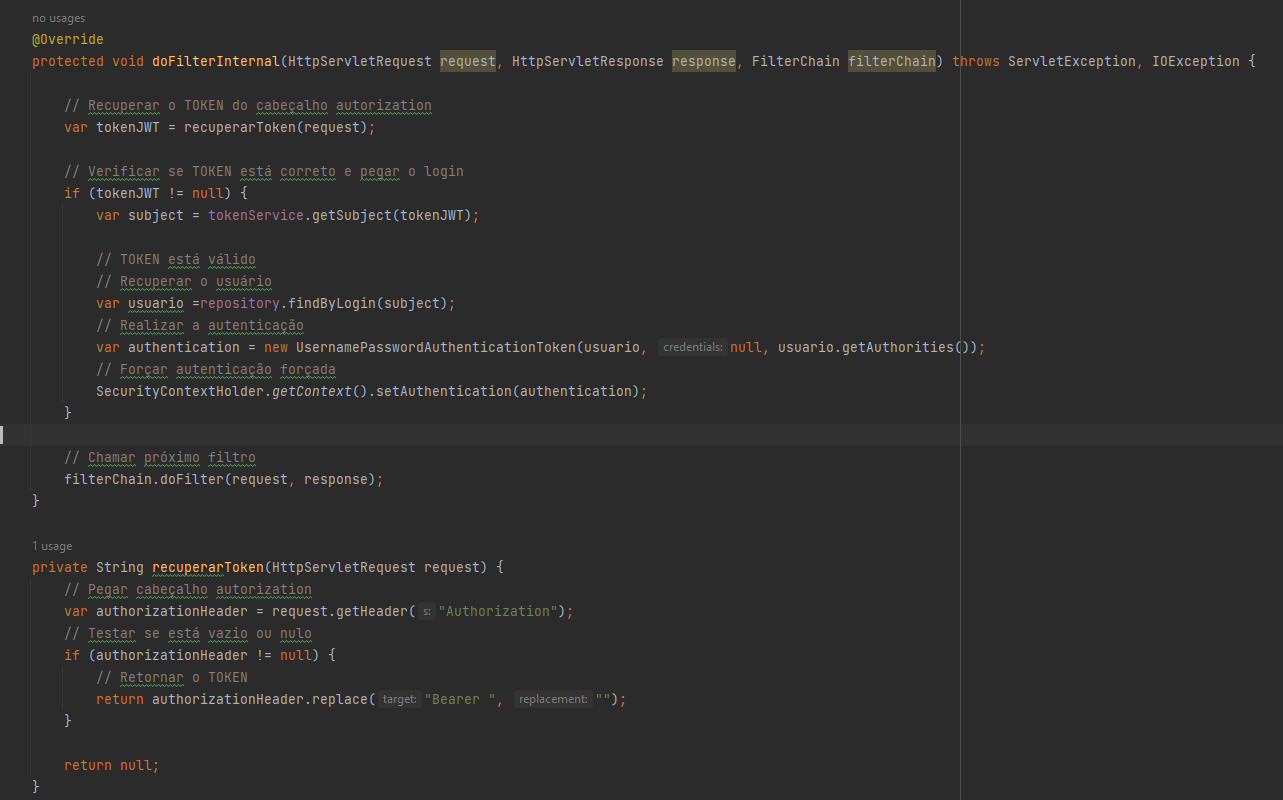This screenshot has height=800, width=1283.
Task: Click the "credentials:" inlay hint
Action: click(x=693, y=347)
